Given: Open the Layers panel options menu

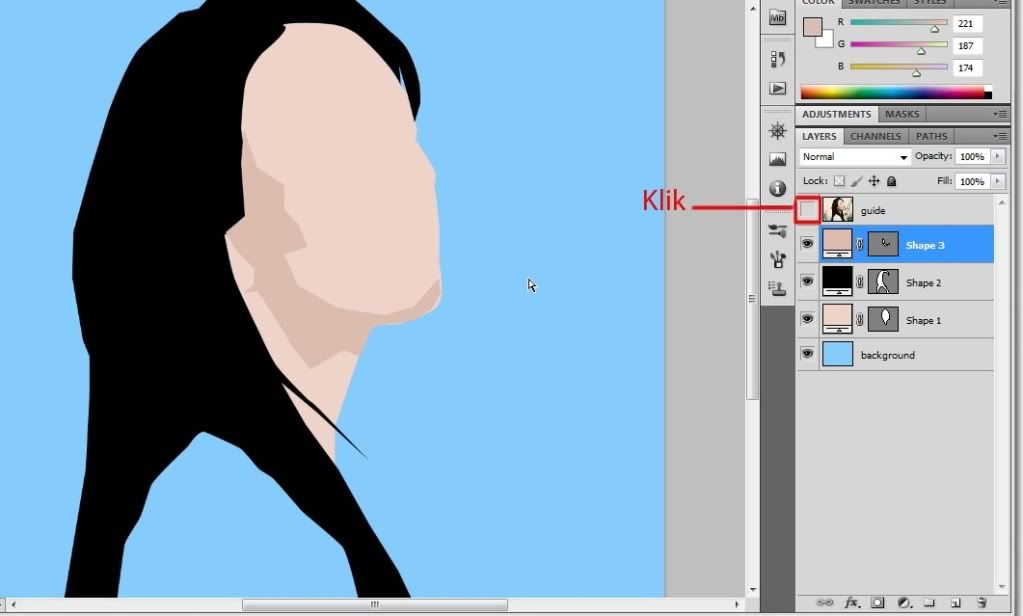Looking at the screenshot, I should point(1000,136).
